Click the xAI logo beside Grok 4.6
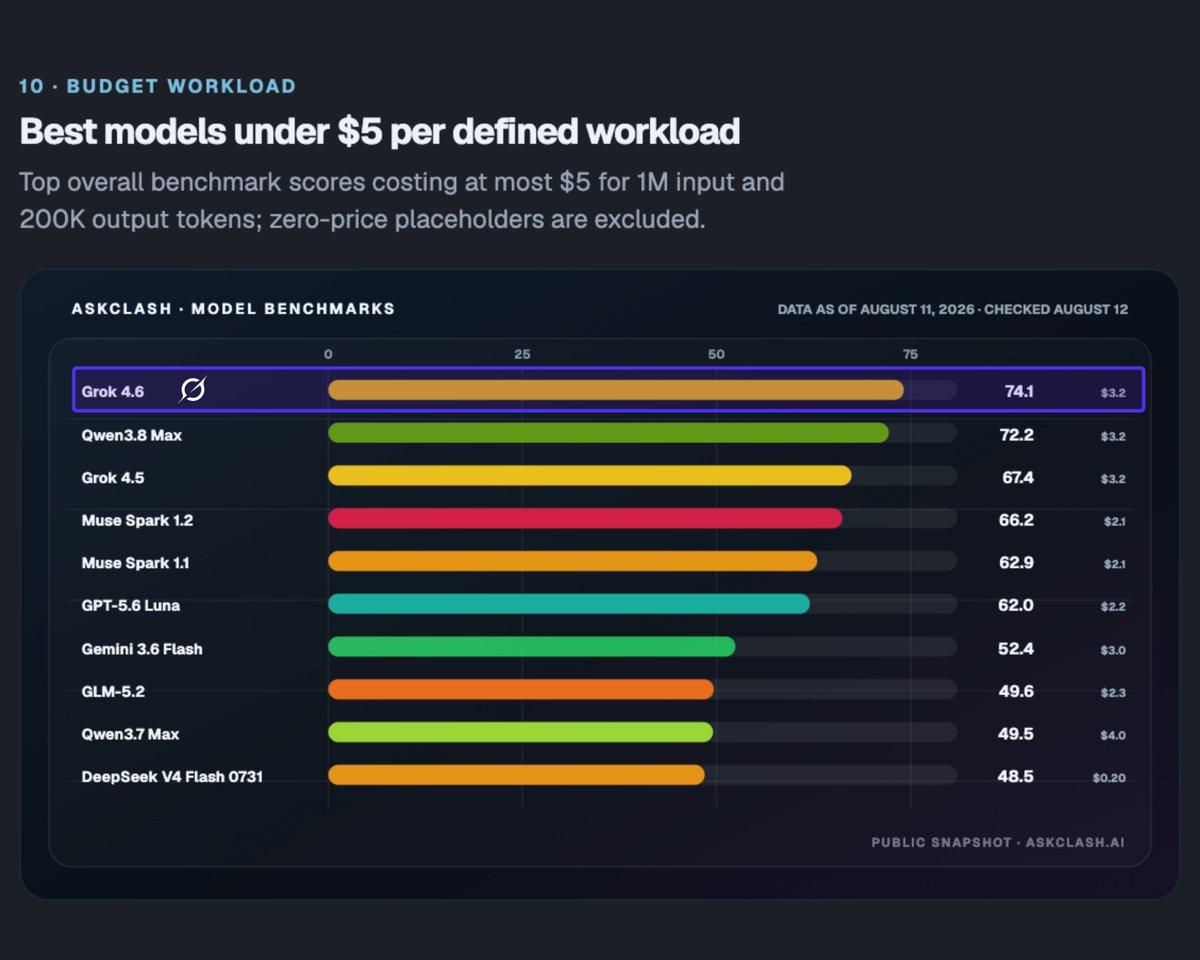Screen dimensions: 1200x960 (x=192, y=391)
